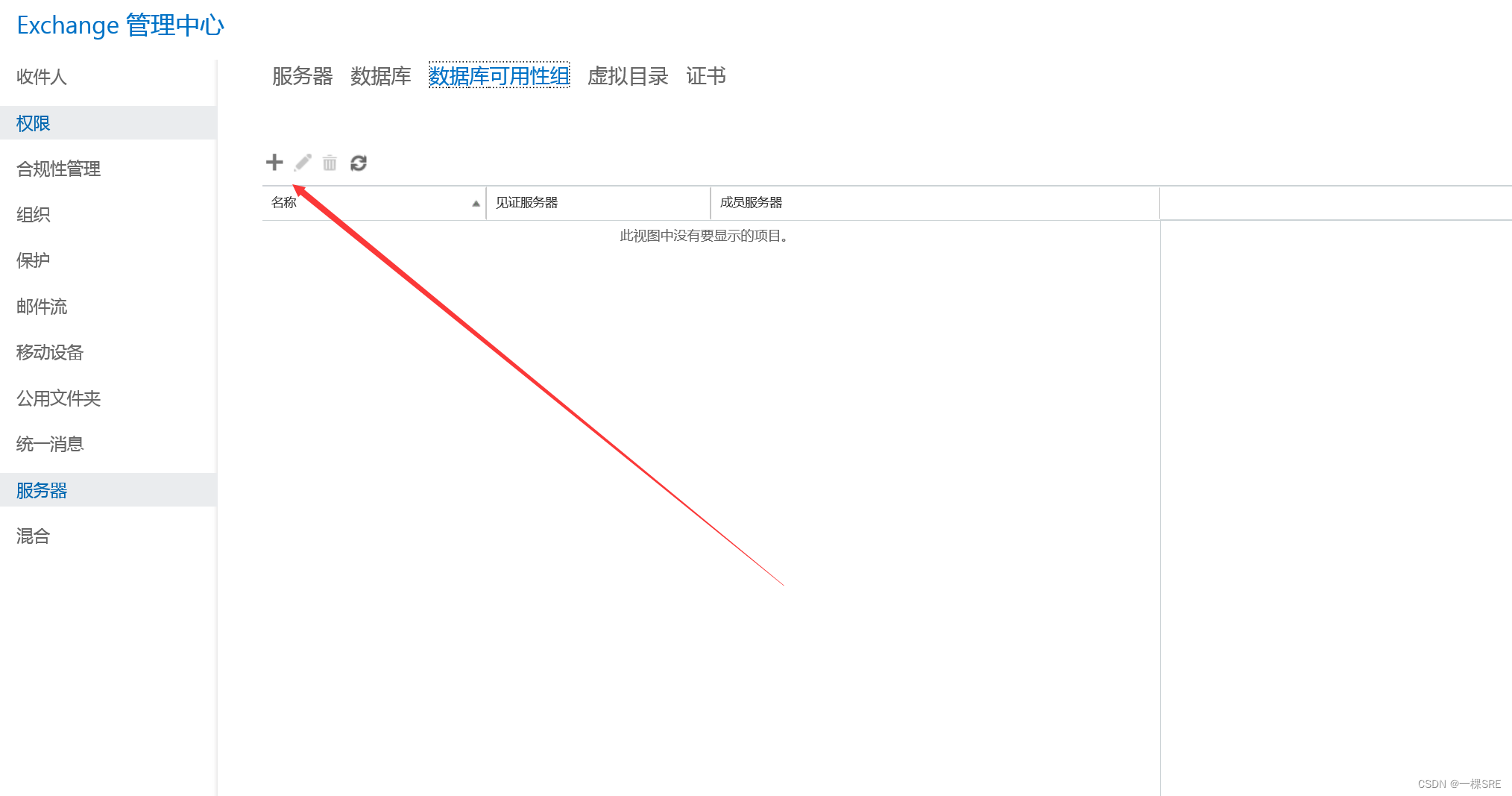Click the sort arrow on the 名称 column

coord(476,203)
